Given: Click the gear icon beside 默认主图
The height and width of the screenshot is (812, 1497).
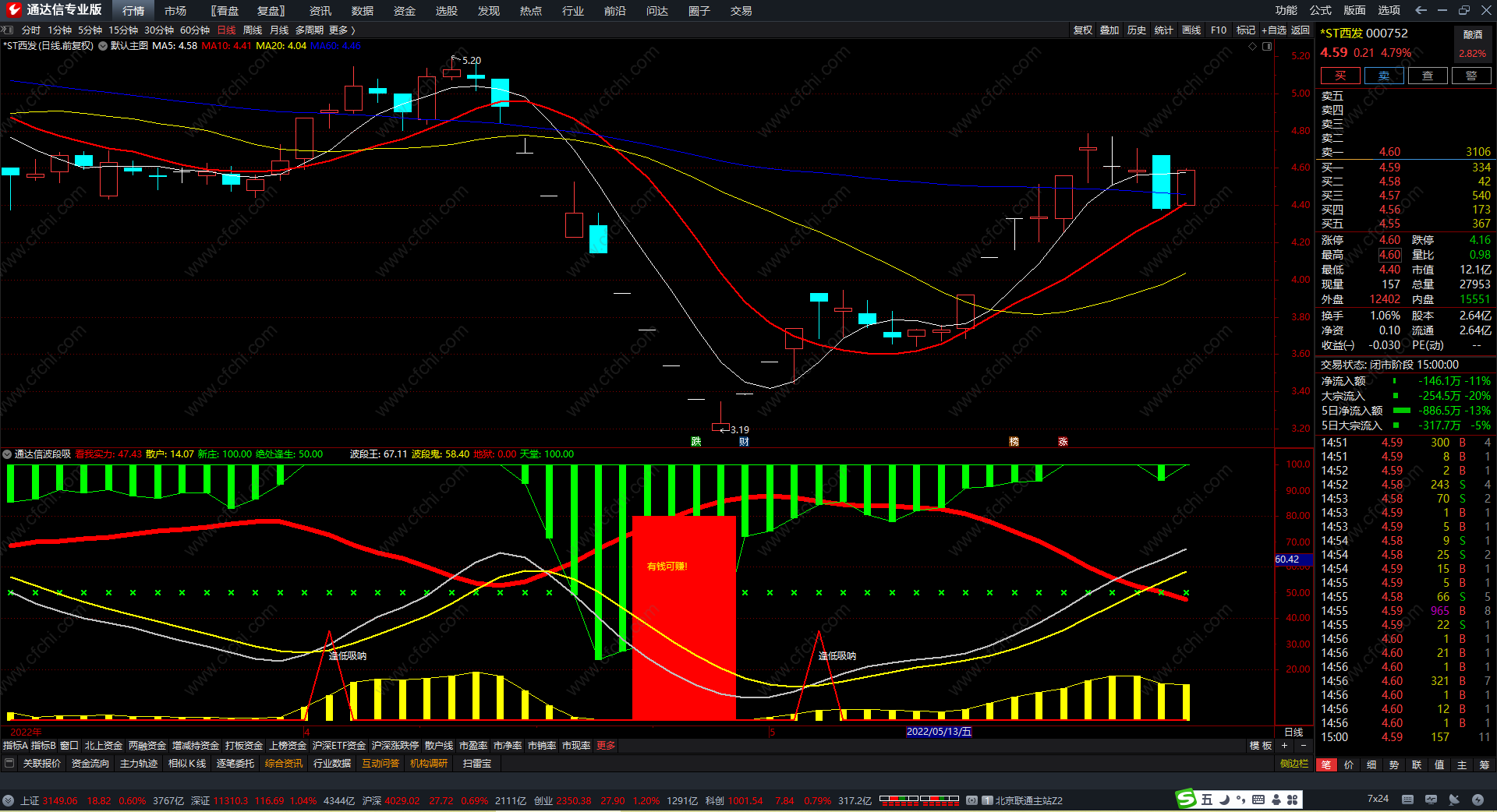Looking at the screenshot, I should (103, 46).
